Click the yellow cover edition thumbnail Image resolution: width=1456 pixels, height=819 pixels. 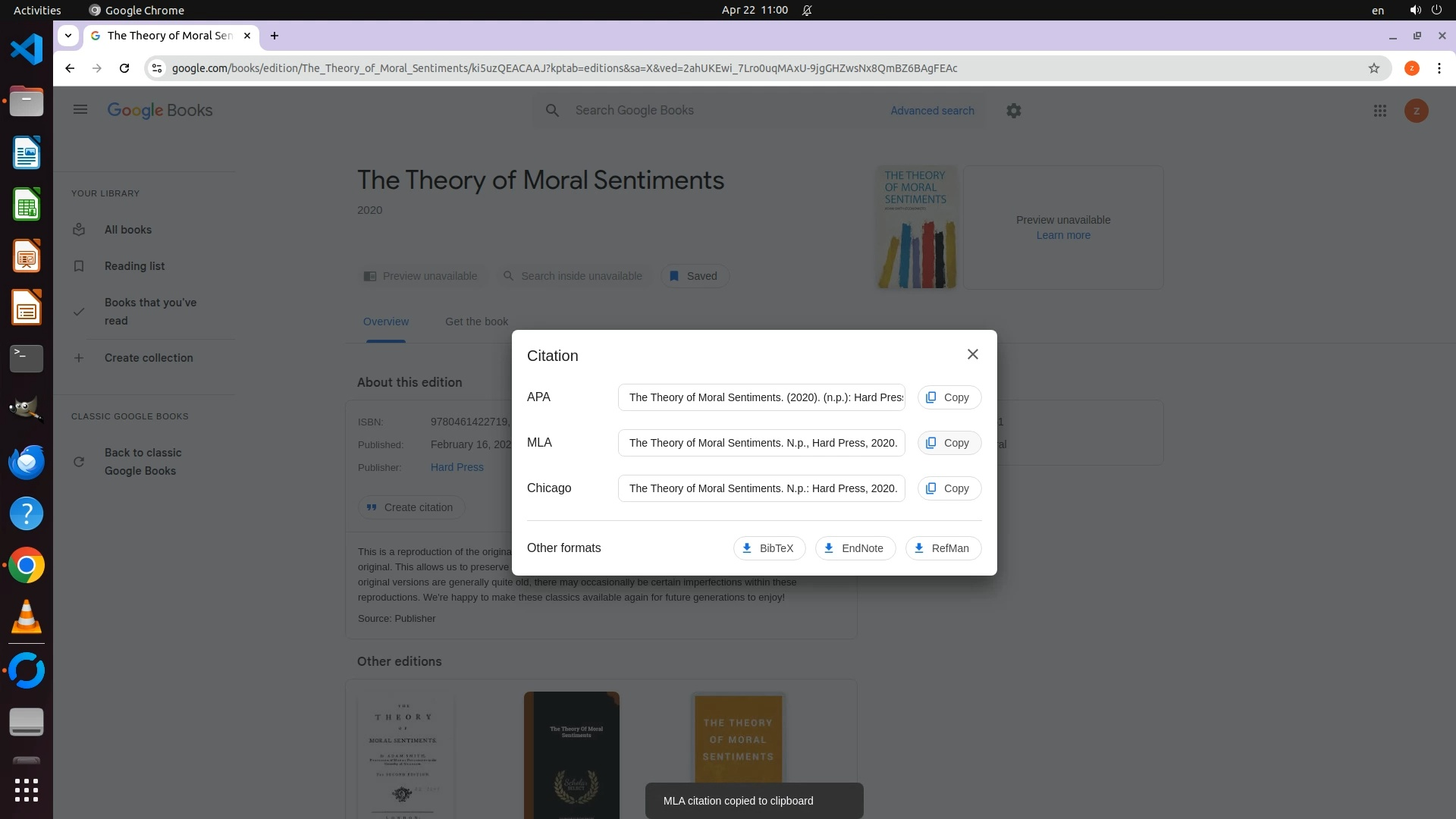[x=738, y=739]
